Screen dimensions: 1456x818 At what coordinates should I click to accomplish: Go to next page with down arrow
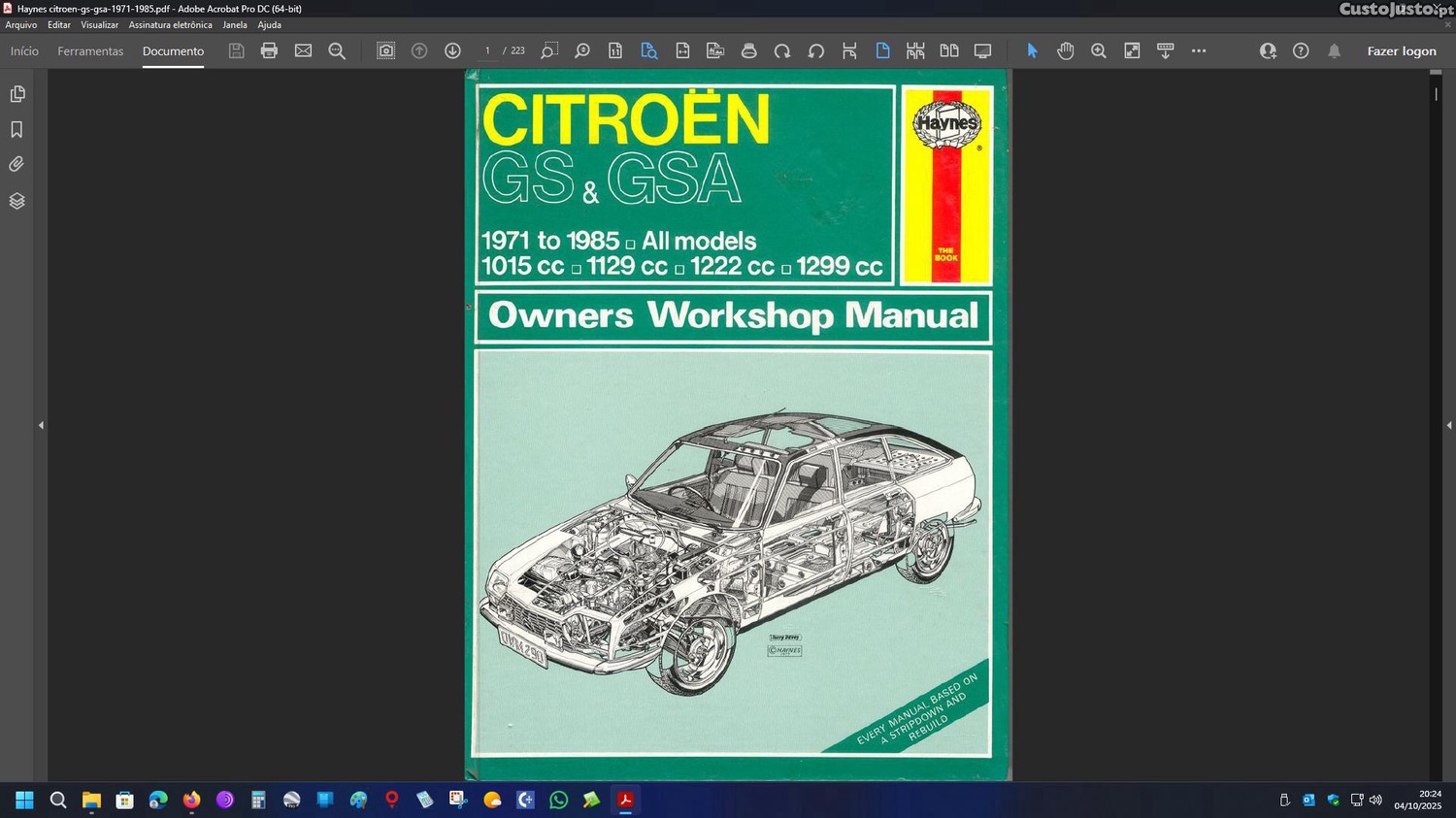[x=452, y=50]
